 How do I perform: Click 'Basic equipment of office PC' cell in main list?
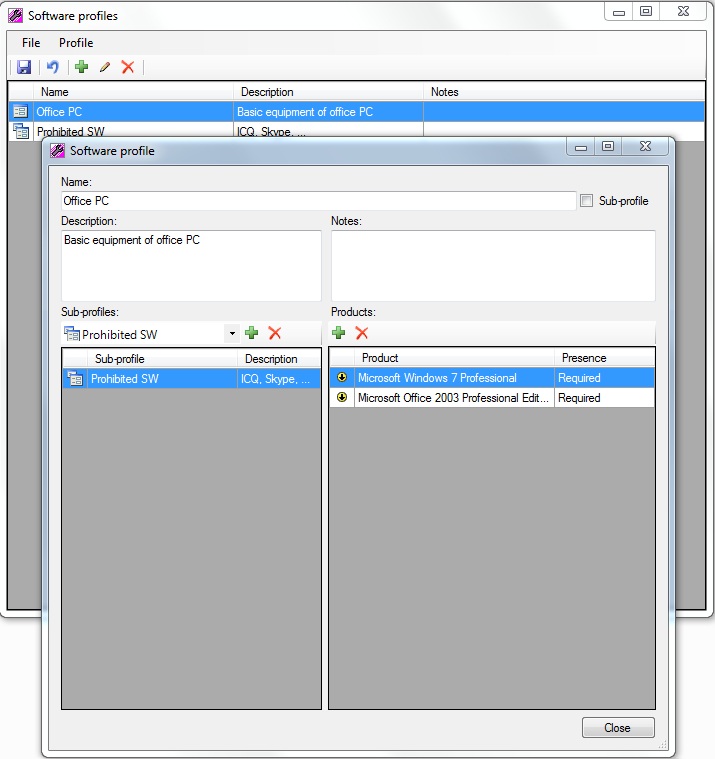pos(328,112)
